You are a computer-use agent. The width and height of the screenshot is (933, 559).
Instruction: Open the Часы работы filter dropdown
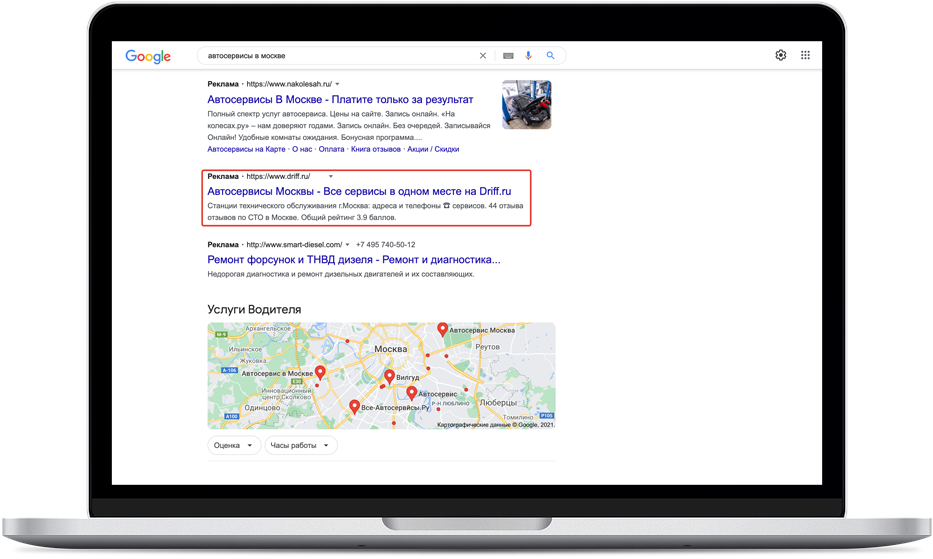[x=301, y=446]
